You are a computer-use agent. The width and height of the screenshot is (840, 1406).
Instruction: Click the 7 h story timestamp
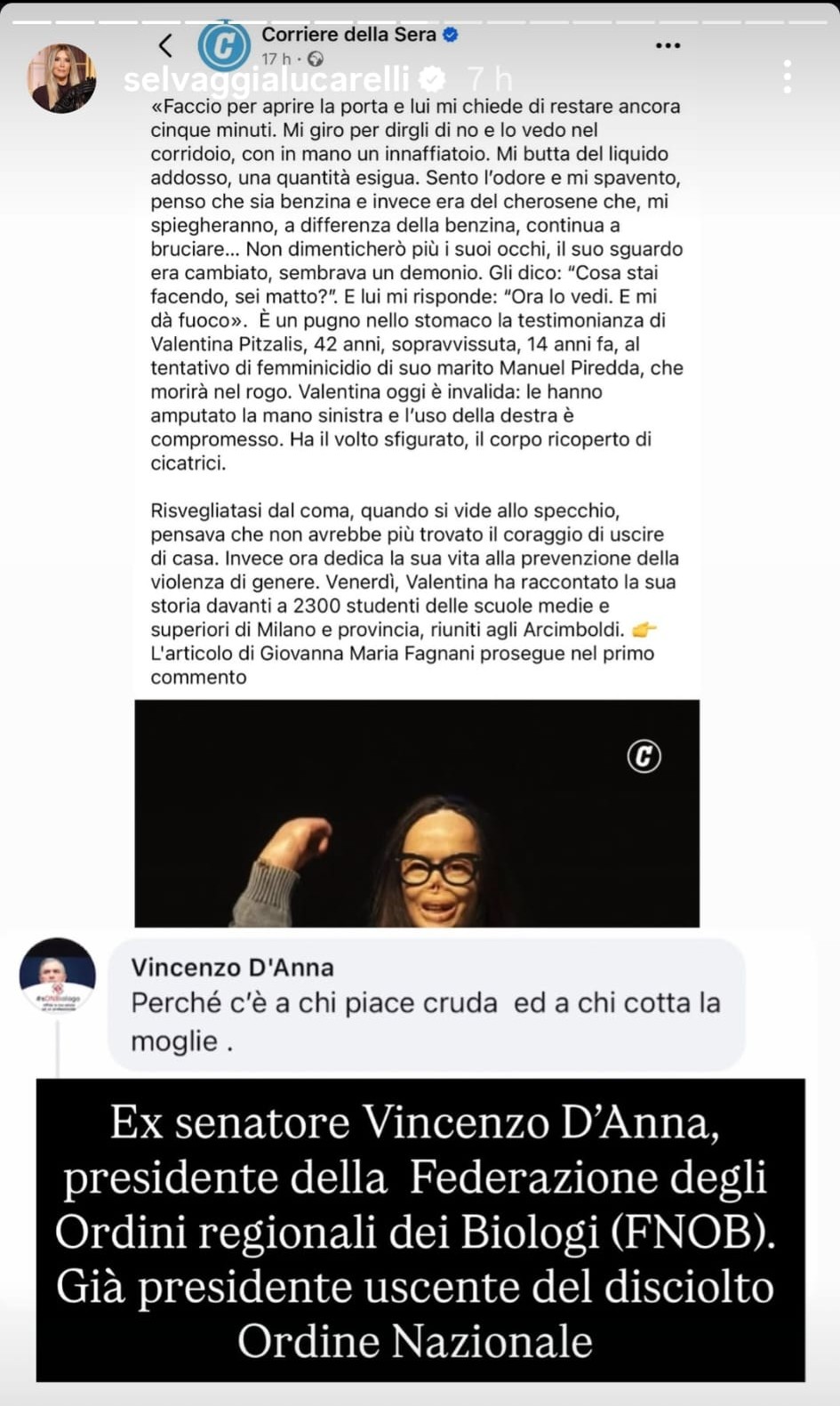coord(491,79)
